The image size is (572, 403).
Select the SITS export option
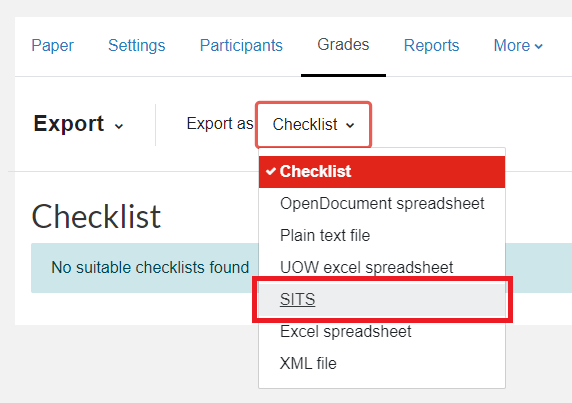point(382,299)
